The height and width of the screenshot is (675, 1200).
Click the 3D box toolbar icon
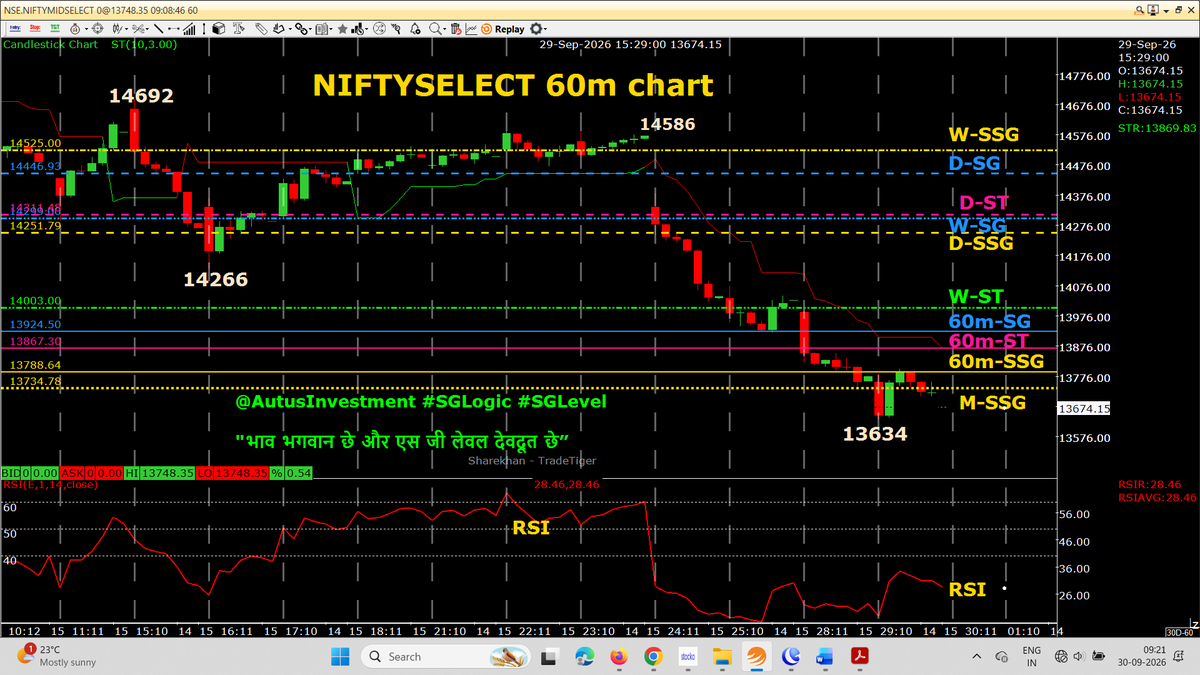218,29
